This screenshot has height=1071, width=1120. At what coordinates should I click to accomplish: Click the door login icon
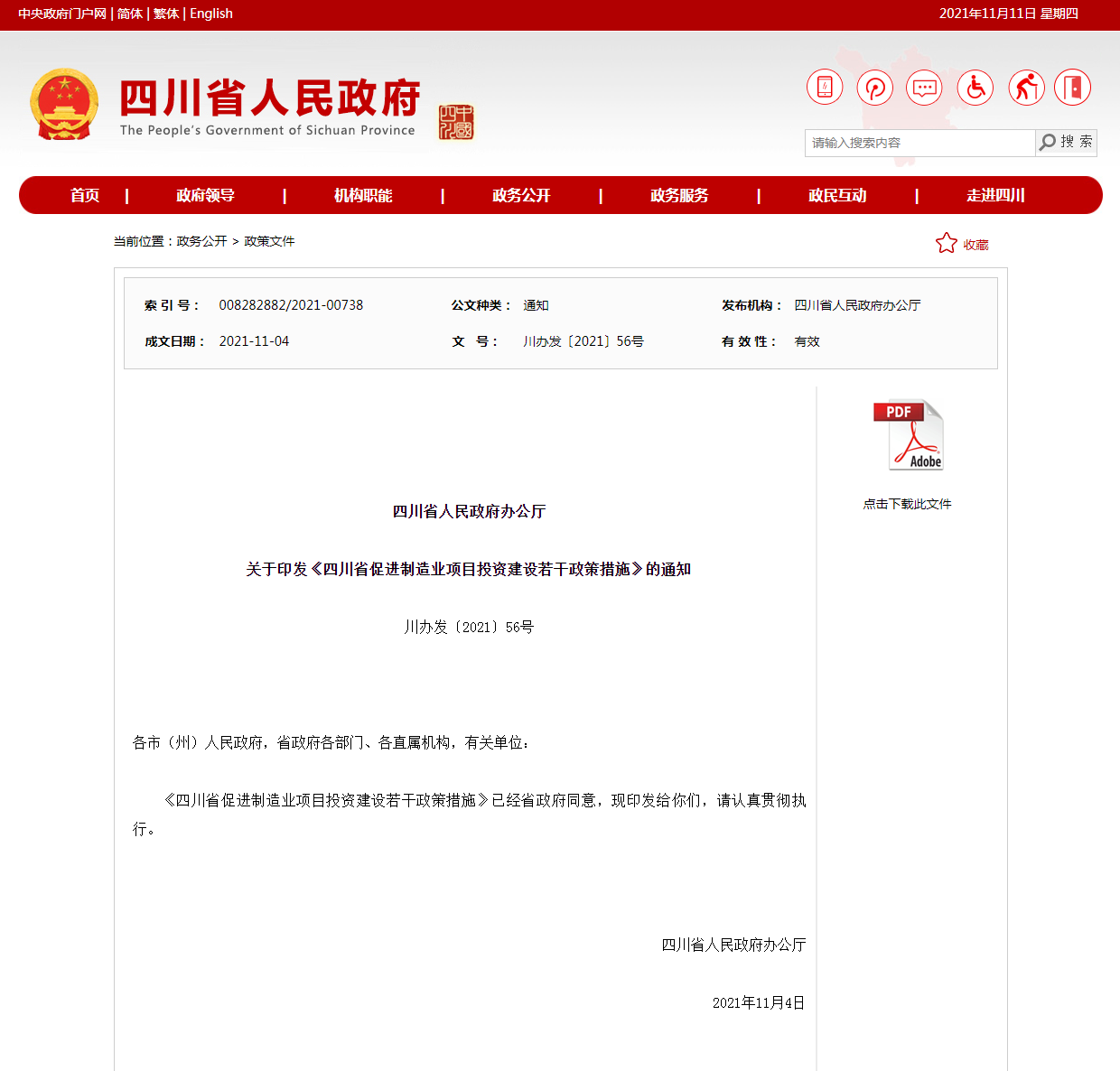click(1072, 88)
